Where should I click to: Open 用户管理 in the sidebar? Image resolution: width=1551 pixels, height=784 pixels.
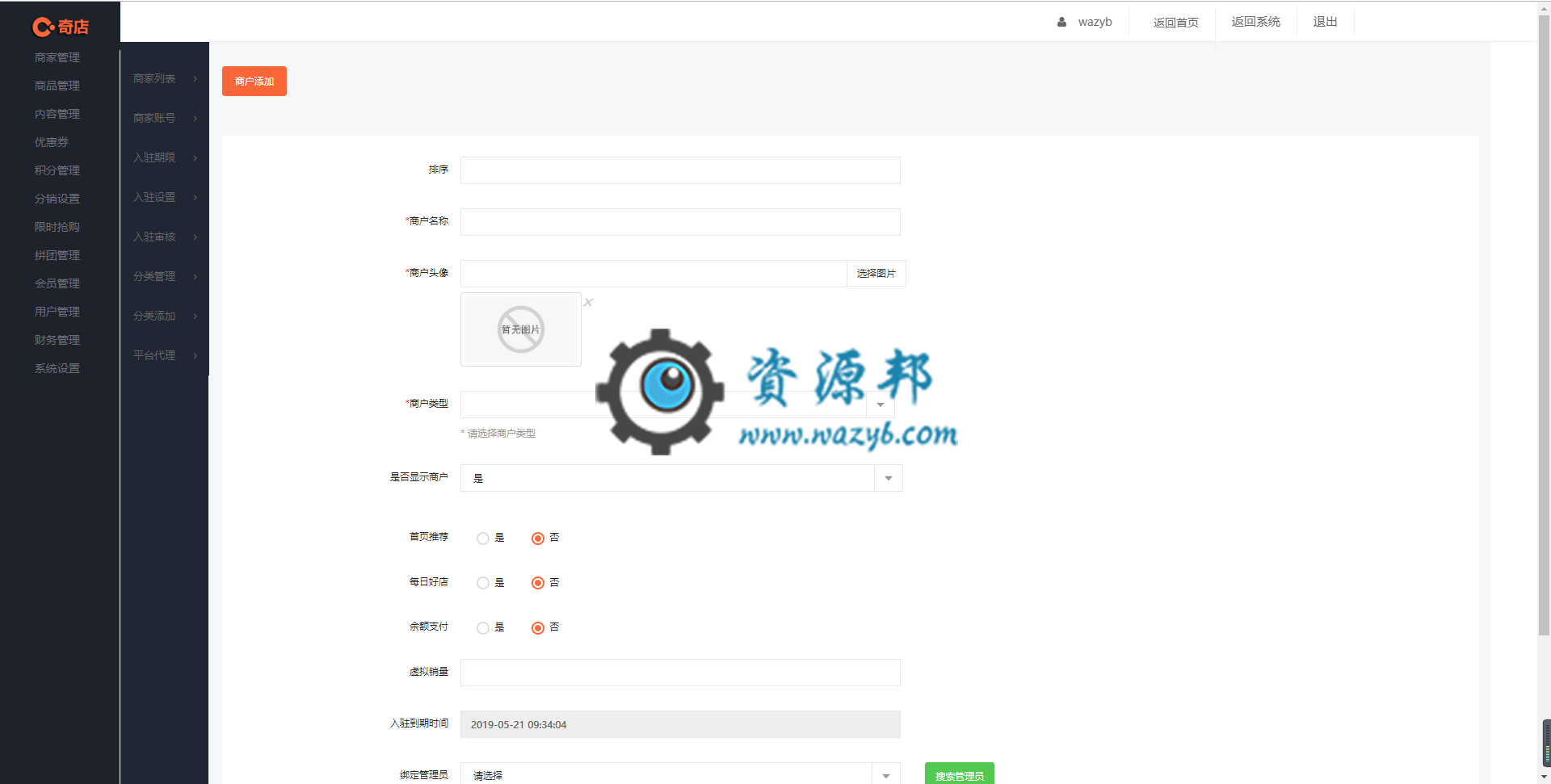click(x=57, y=312)
